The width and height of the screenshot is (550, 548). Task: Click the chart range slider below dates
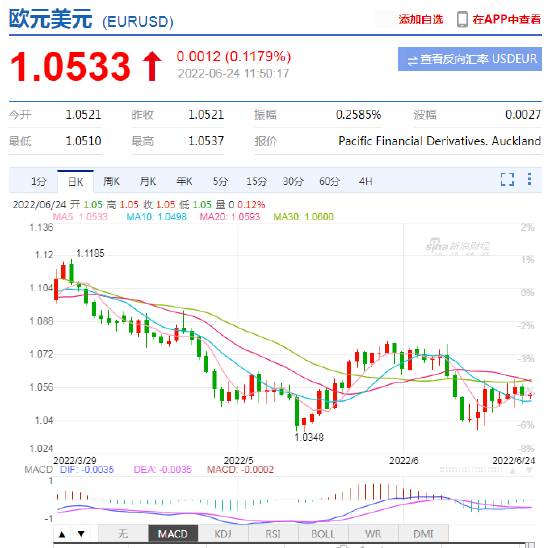coord(471,470)
